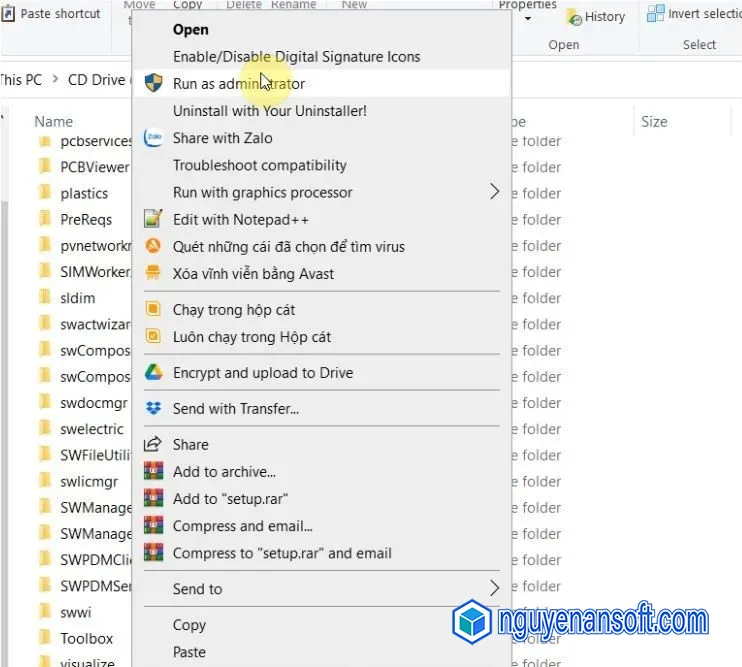Click the Zalo icon in context menu
The width and height of the screenshot is (742, 667).
(x=153, y=138)
